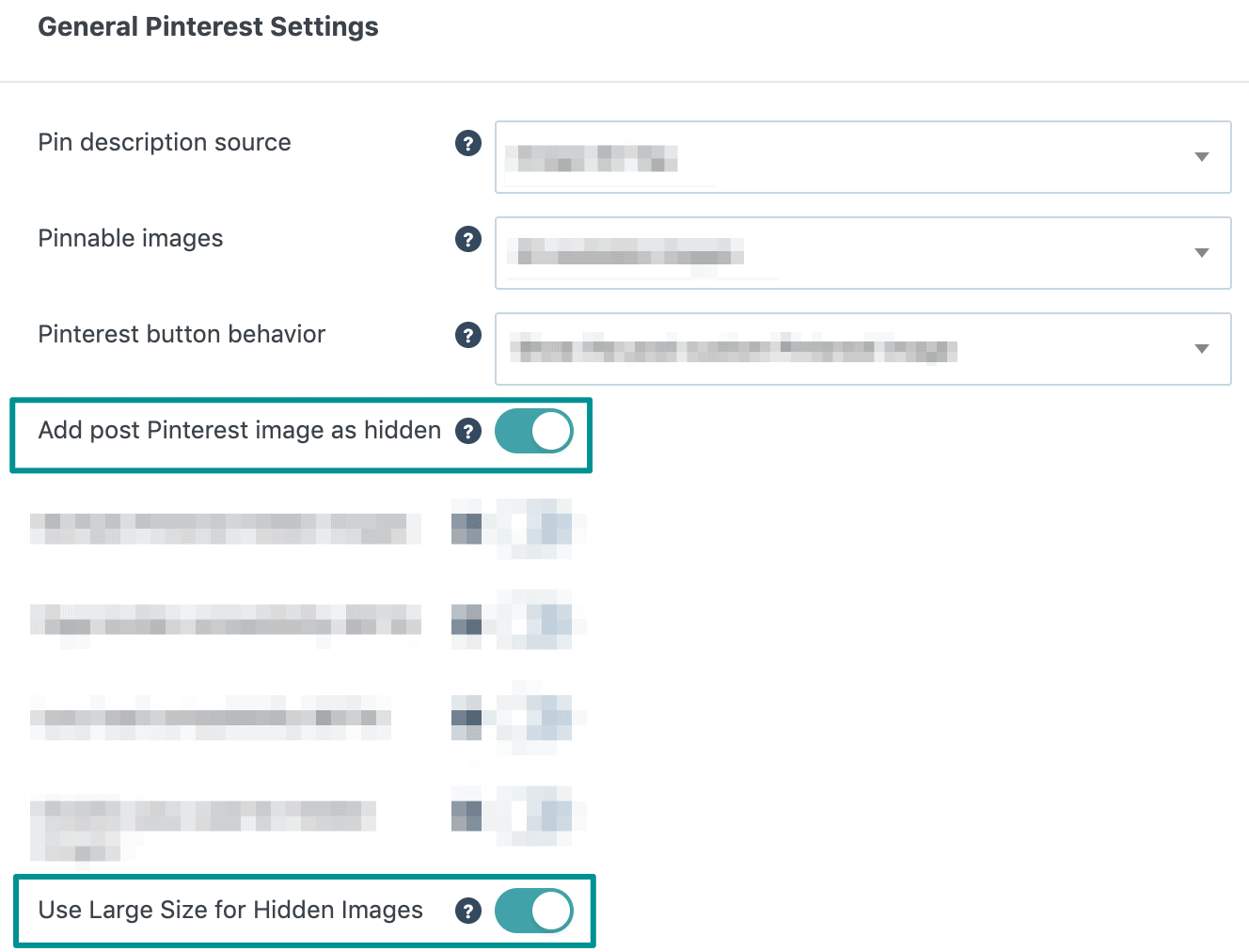
Task: Open help icon for Use Large Size for Hidden Images
Action: [468, 911]
